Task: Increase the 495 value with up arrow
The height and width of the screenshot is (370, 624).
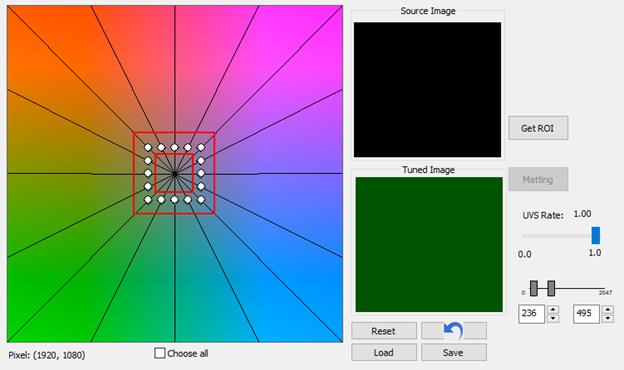Action: pyautogui.click(x=608, y=310)
